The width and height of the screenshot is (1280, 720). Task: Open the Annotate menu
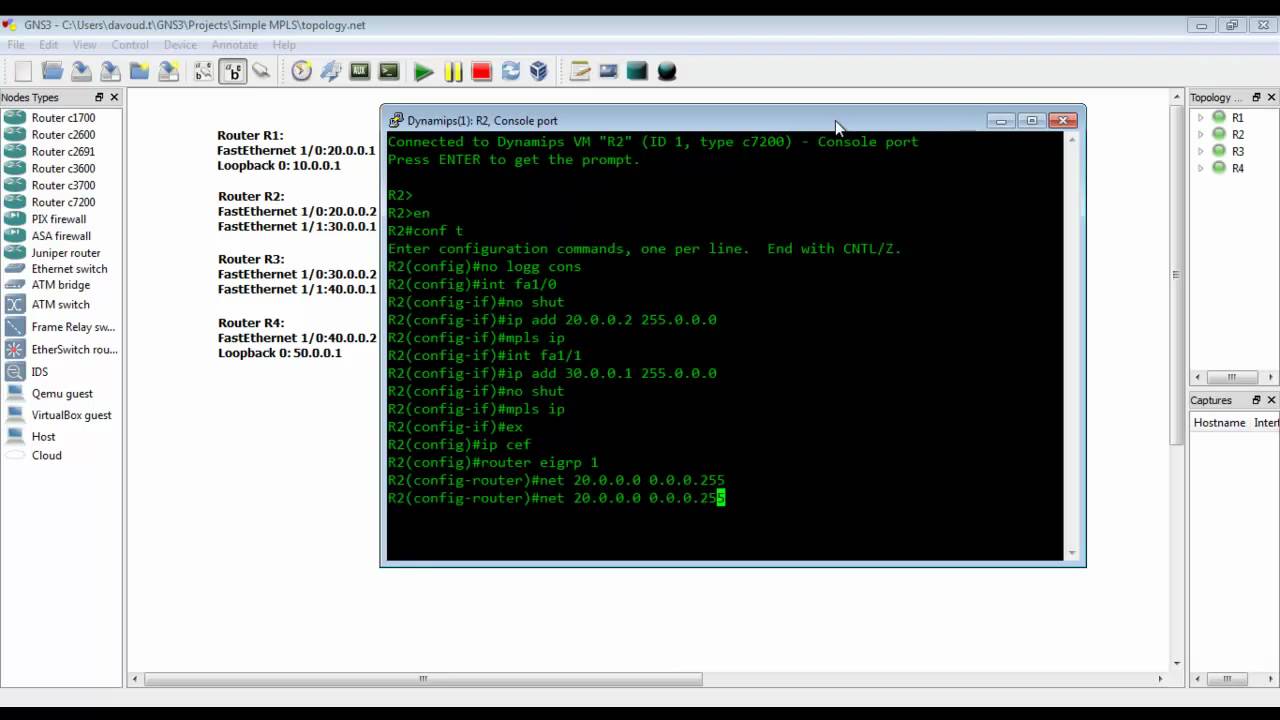(x=235, y=44)
